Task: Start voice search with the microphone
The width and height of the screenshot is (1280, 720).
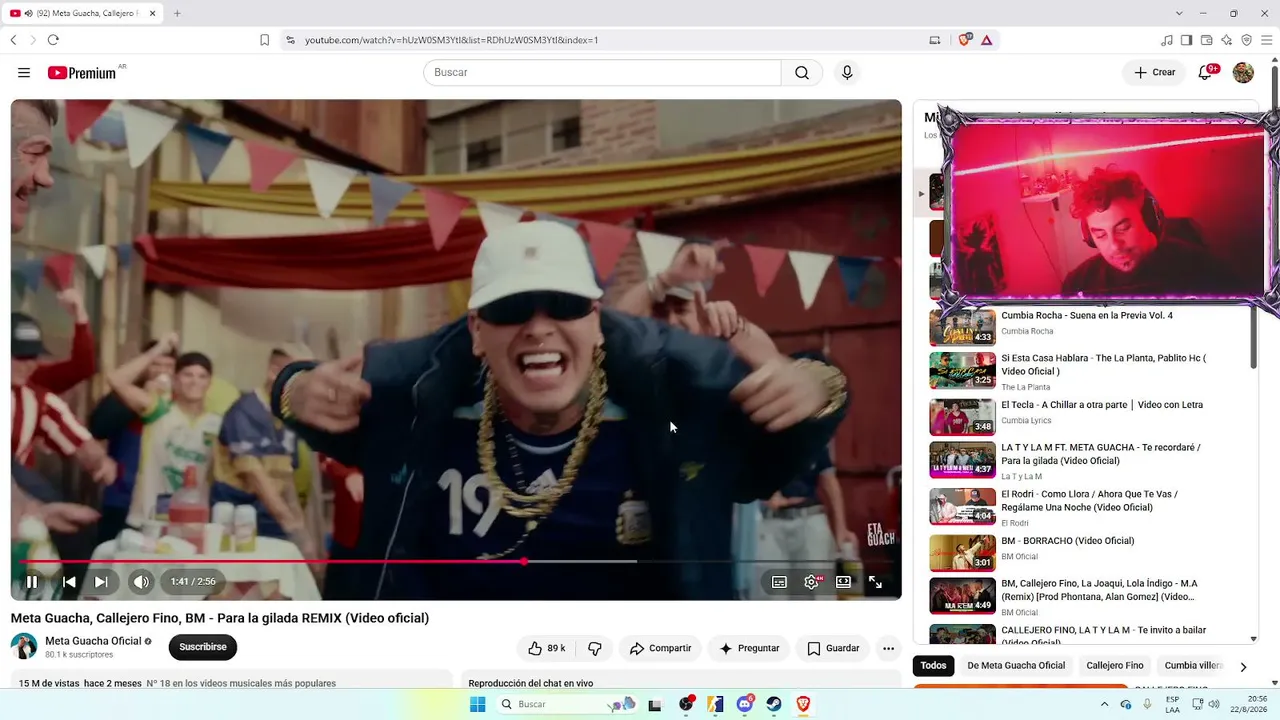Action: click(x=847, y=73)
